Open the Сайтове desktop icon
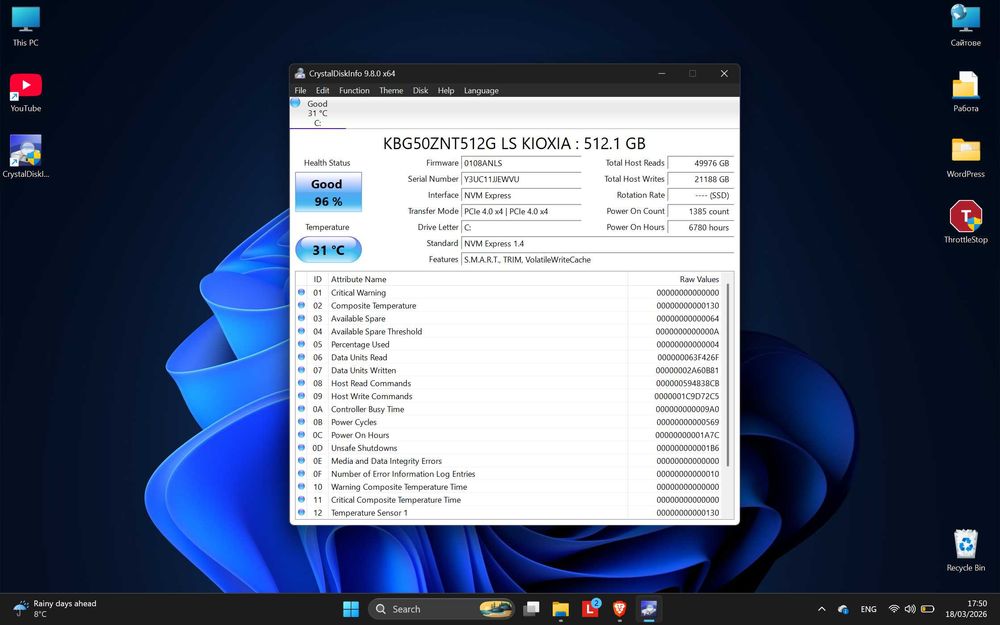The width and height of the screenshot is (1000, 625). [x=966, y=26]
